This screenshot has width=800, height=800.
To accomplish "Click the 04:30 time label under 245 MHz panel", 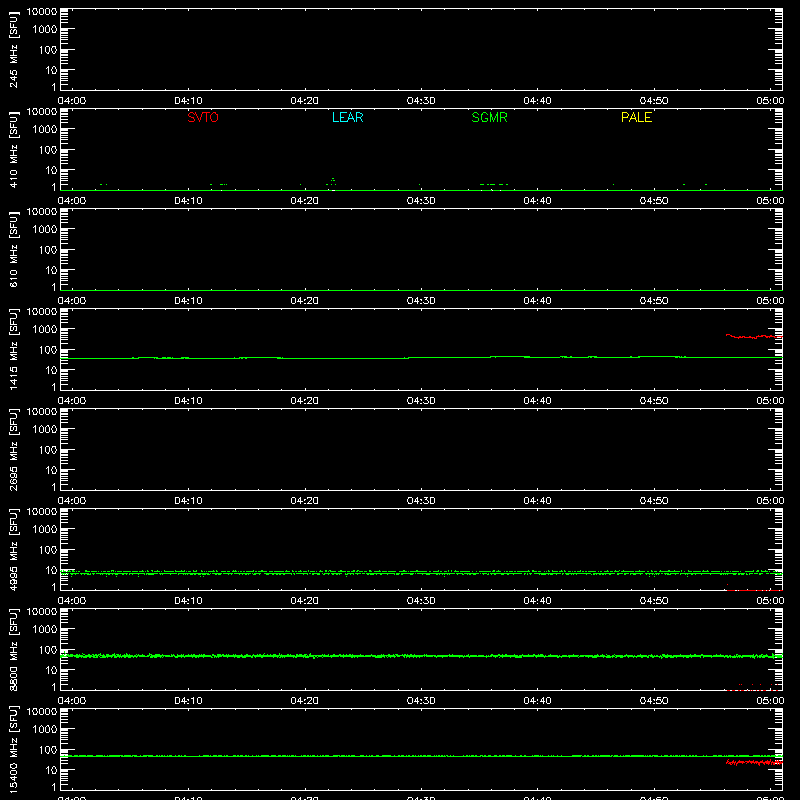I will (421, 101).
